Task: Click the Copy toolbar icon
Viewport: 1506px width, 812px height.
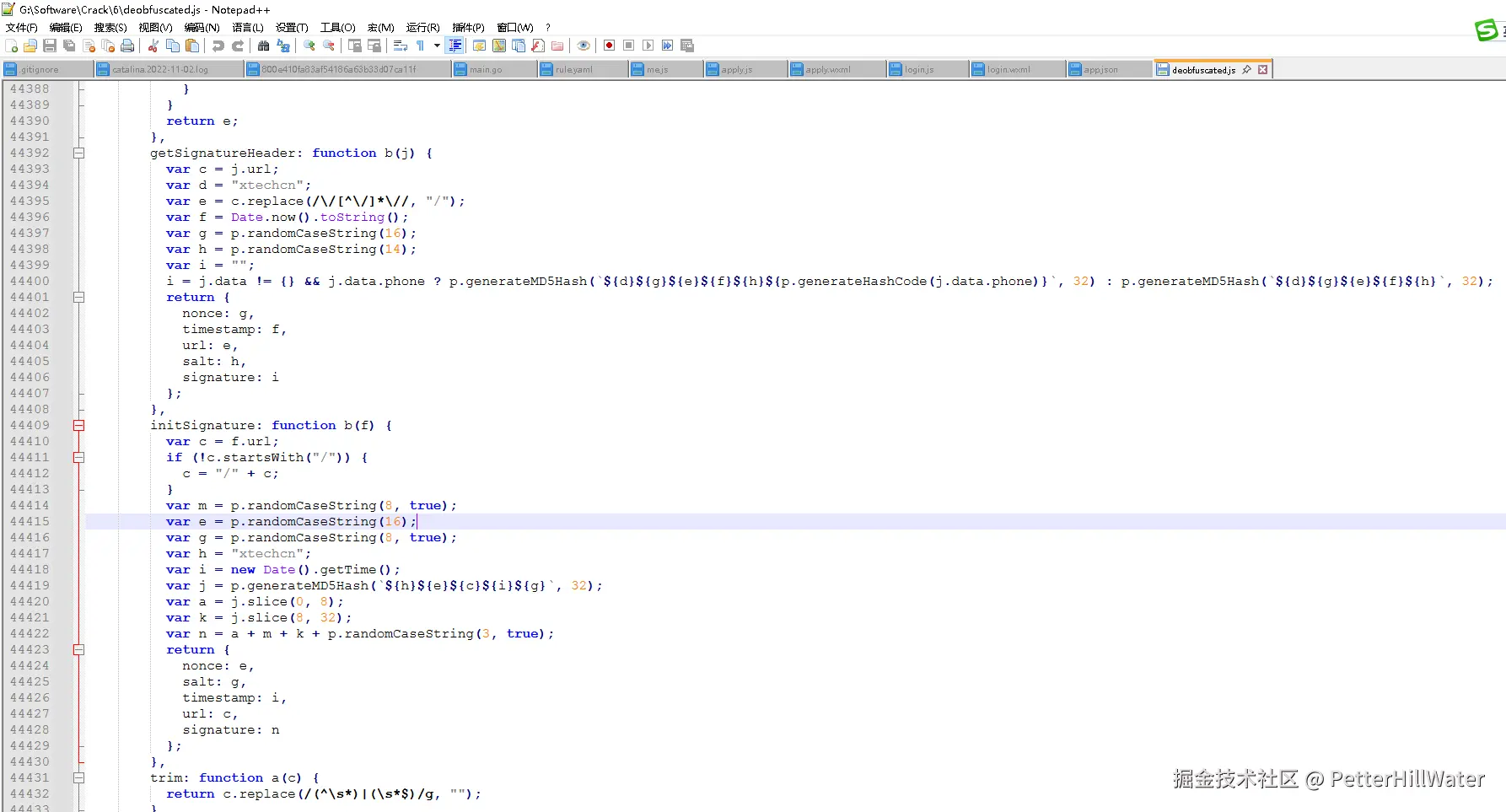Action: 173,46
